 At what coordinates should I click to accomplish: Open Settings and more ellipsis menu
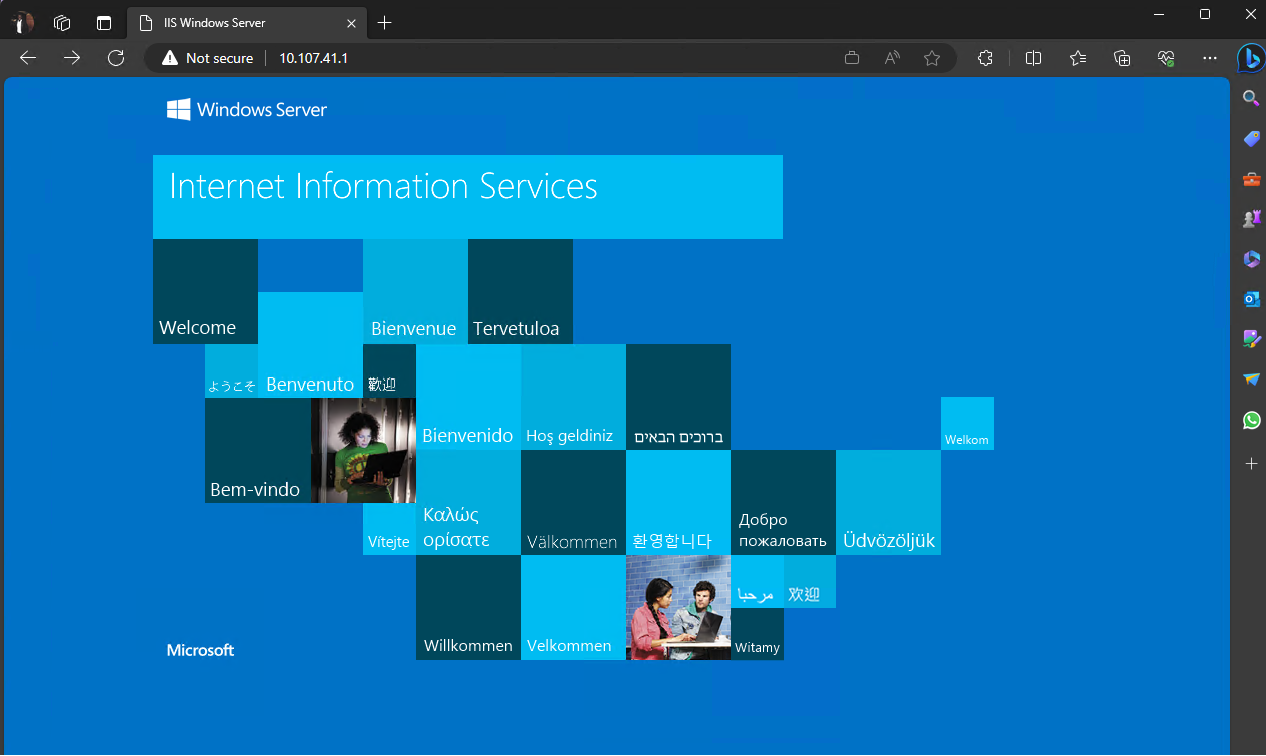(1210, 58)
